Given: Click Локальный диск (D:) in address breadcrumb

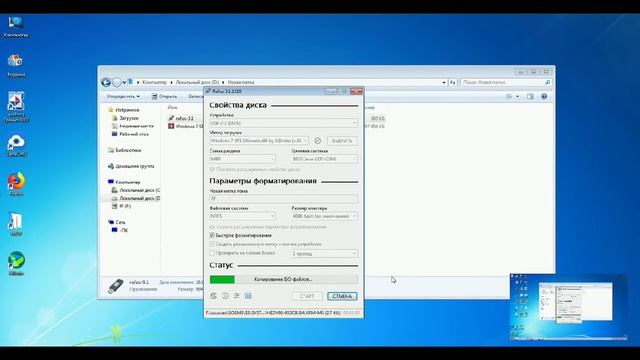Looking at the screenshot, I should (x=197, y=82).
